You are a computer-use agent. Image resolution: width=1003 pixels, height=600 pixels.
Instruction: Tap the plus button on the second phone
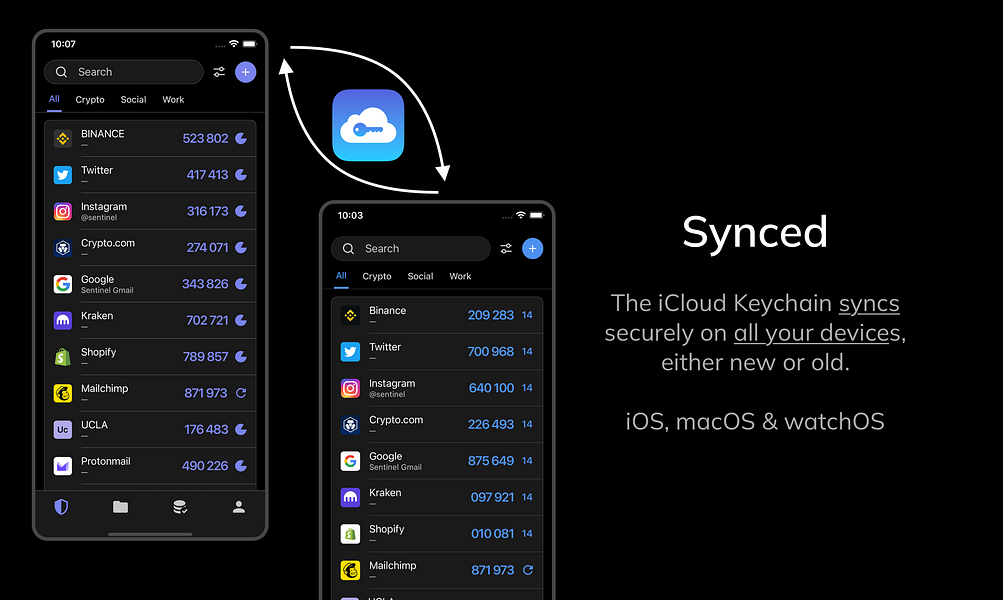click(x=532, y=248)
